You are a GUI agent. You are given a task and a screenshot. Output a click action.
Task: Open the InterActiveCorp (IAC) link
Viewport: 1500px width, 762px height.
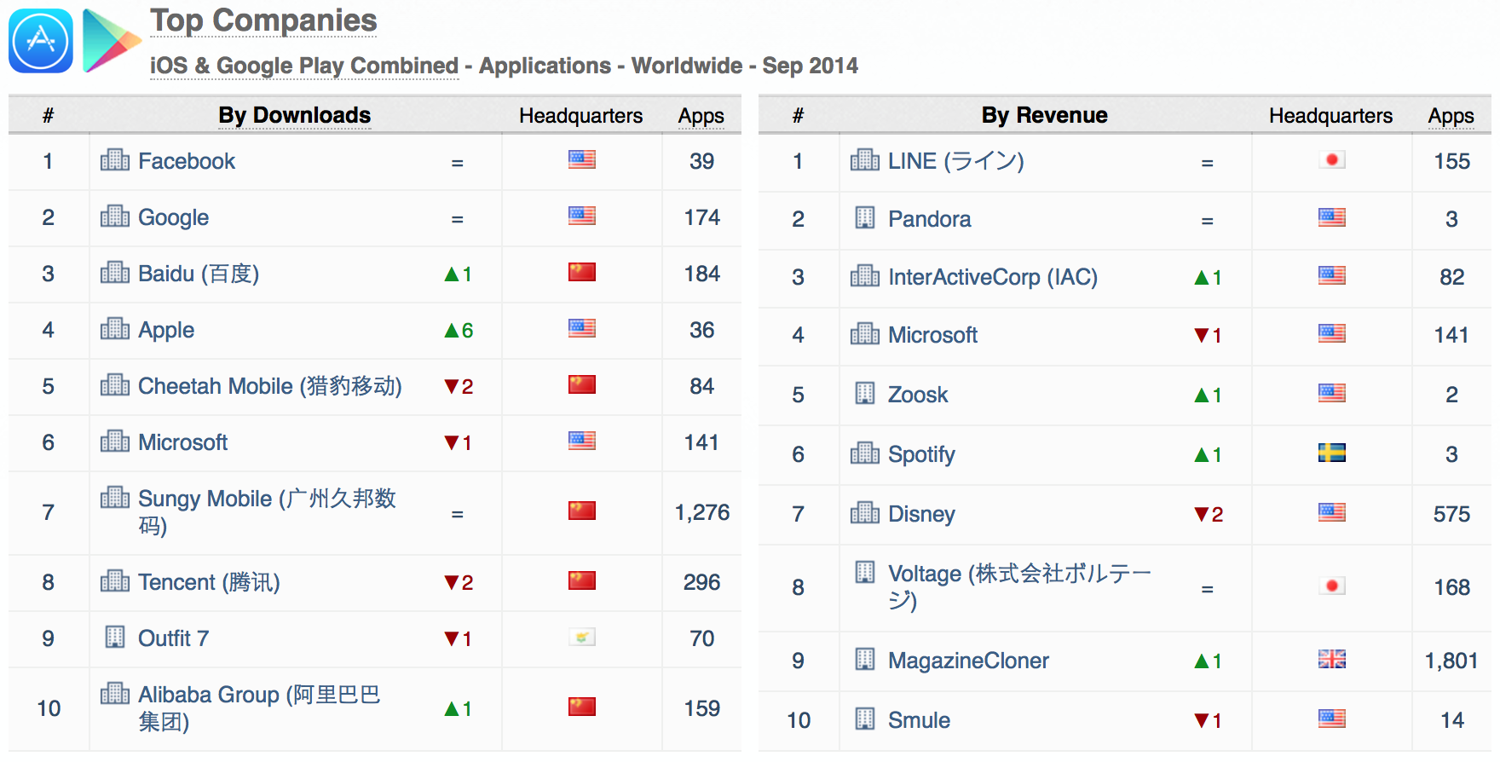(x=993, y=277)
